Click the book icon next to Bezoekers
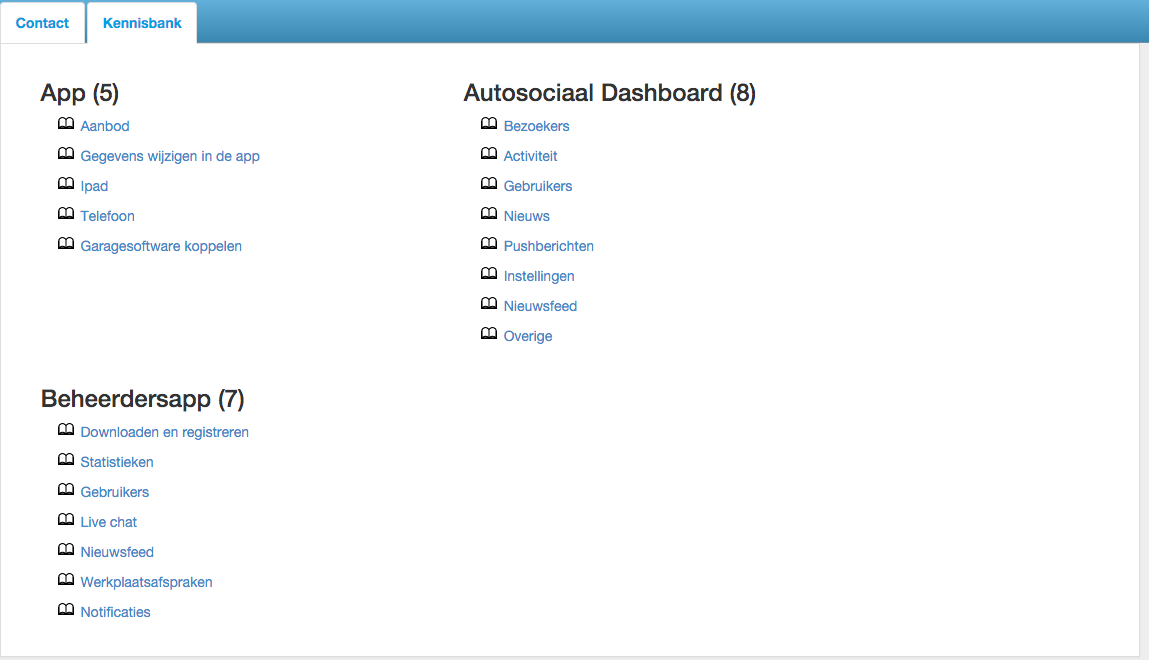Screen dimensions: 1149x660 (x=489, y=124)
